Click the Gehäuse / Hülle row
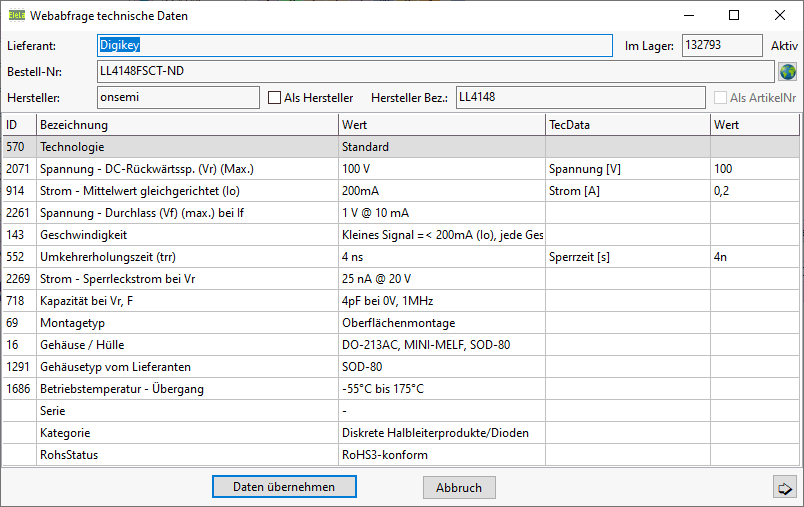This screenshot has width=804, height=507. (x=186, y=345)
